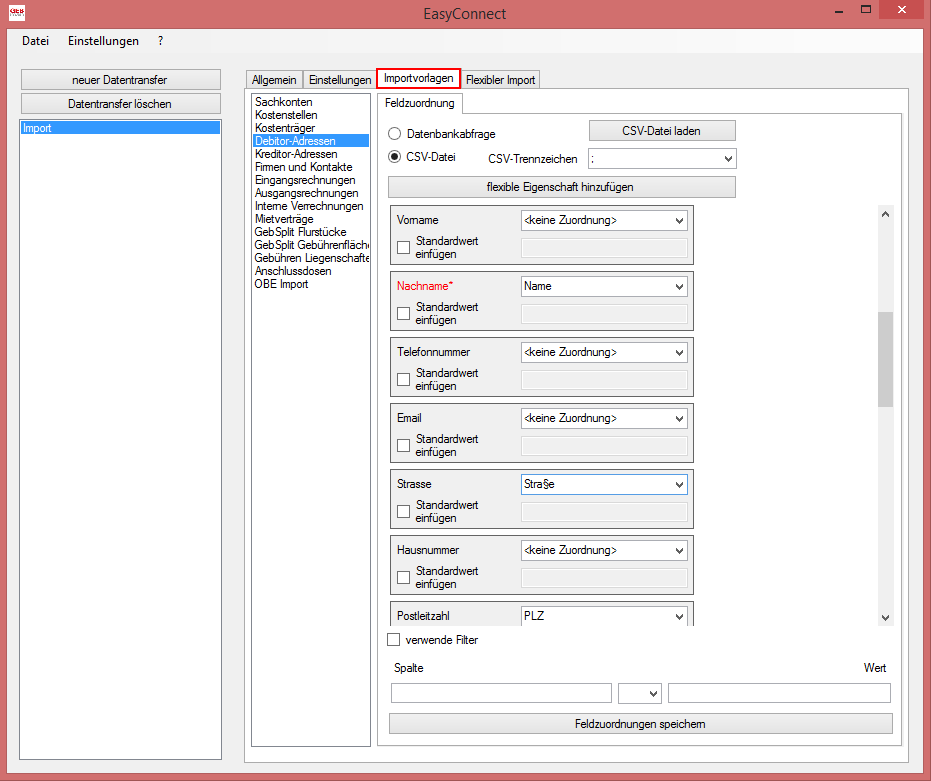The image size is (931, 781).
Task: Open the filter operator dropdown beside Spalte
Action: point(639,692)
